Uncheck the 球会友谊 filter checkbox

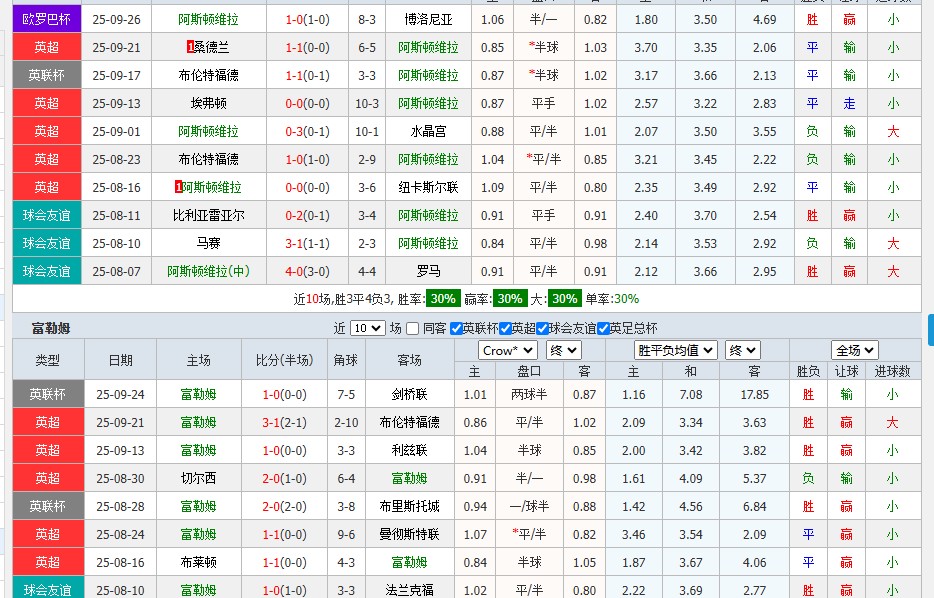tap(542, 330)
